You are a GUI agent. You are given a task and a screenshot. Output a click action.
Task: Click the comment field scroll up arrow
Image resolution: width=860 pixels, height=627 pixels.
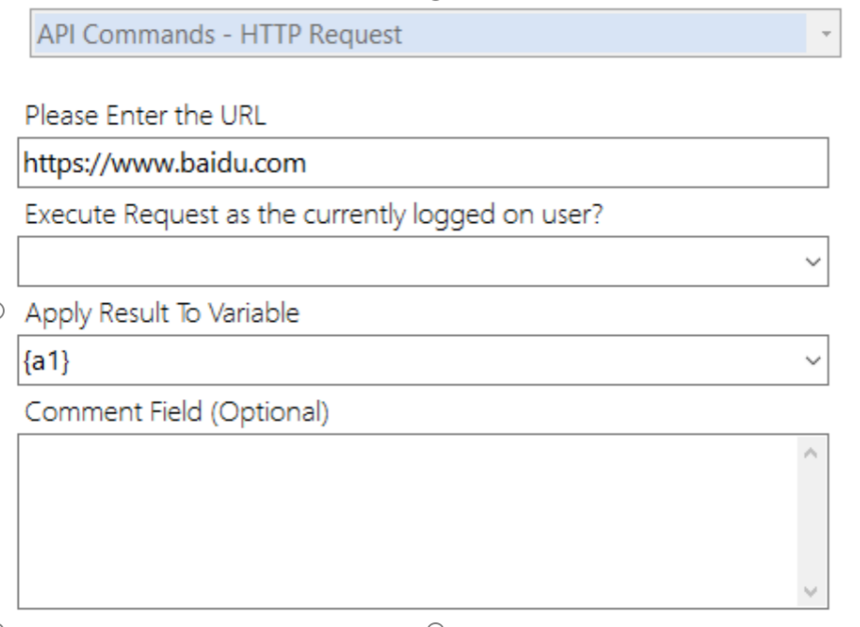[x=811, y=453]
